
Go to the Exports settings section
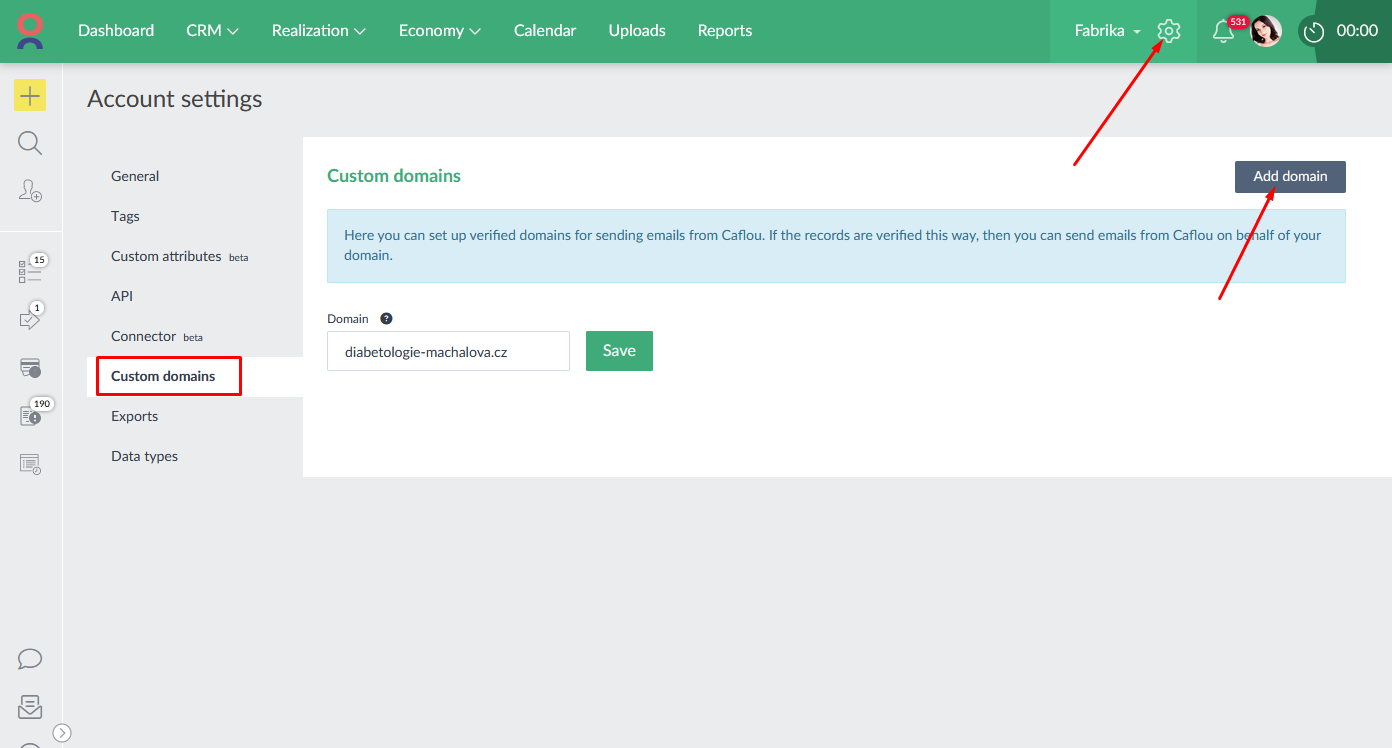point(135,417)
